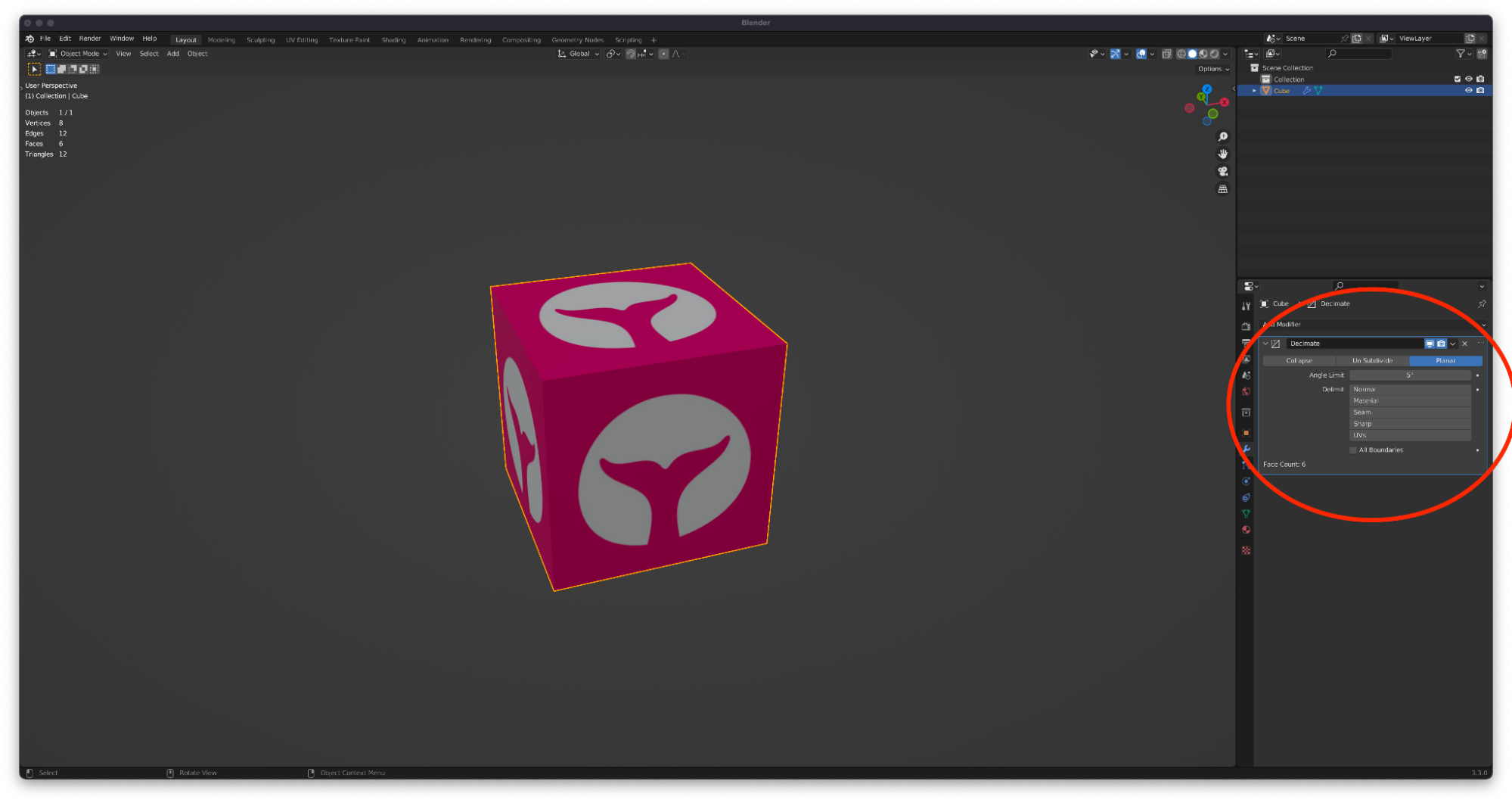The height and width of the screenshot is (803, 1512).
Task: Open the Add Modifier dropdown
Action: click(x=1372, y=325)
